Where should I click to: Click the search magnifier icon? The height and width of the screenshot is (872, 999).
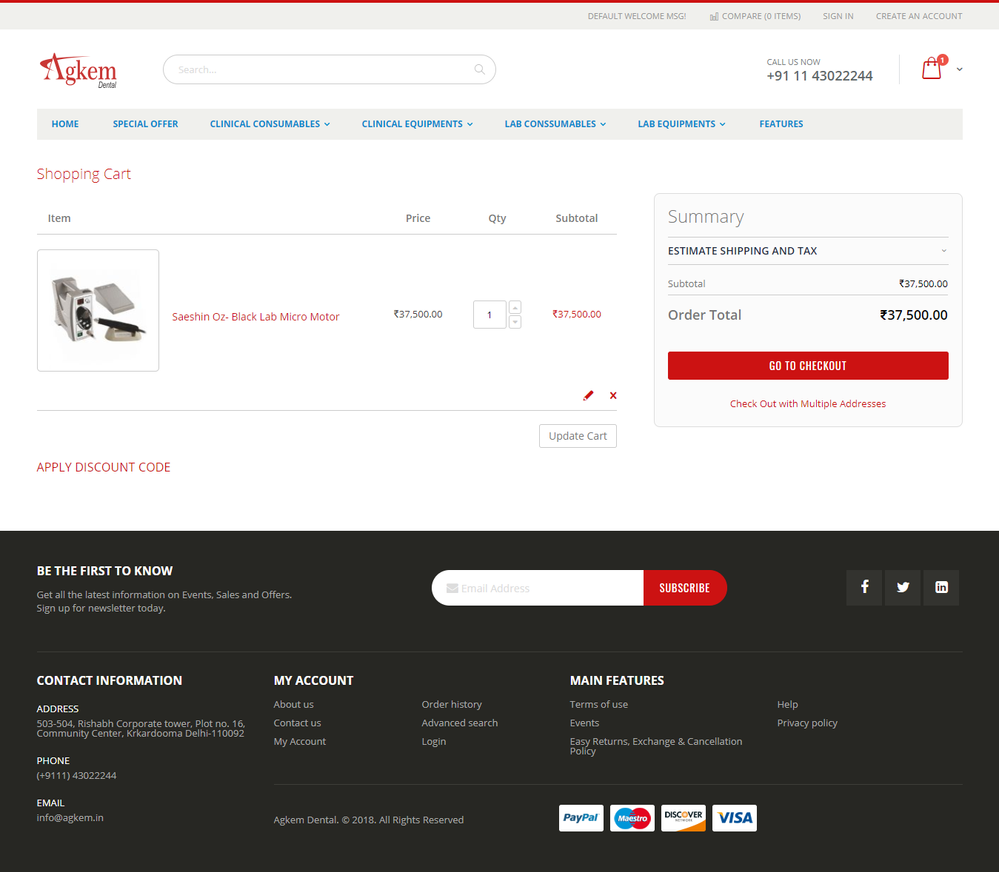(479, 70)
